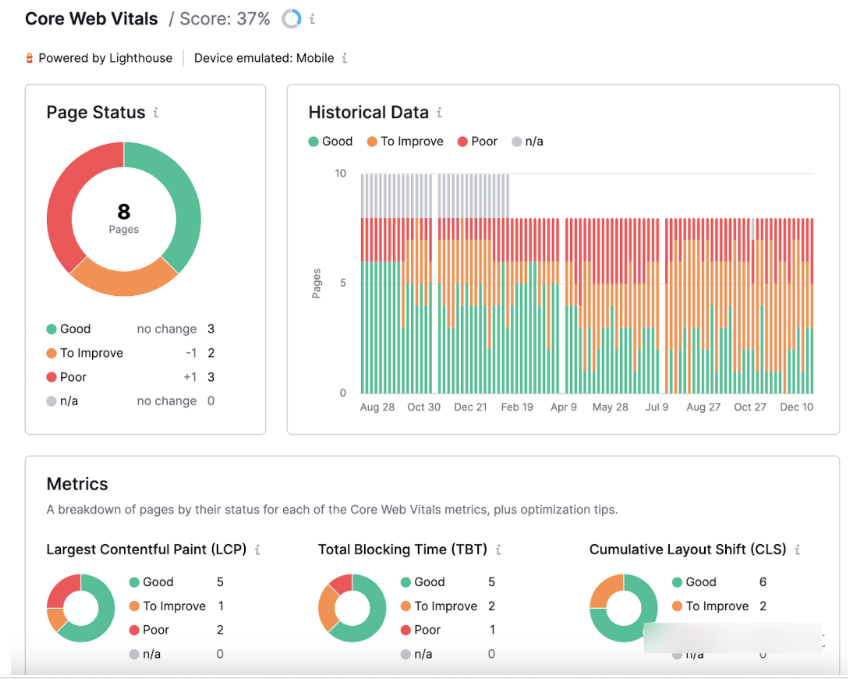Select the To Improve row in Page Status

point(91,353)
